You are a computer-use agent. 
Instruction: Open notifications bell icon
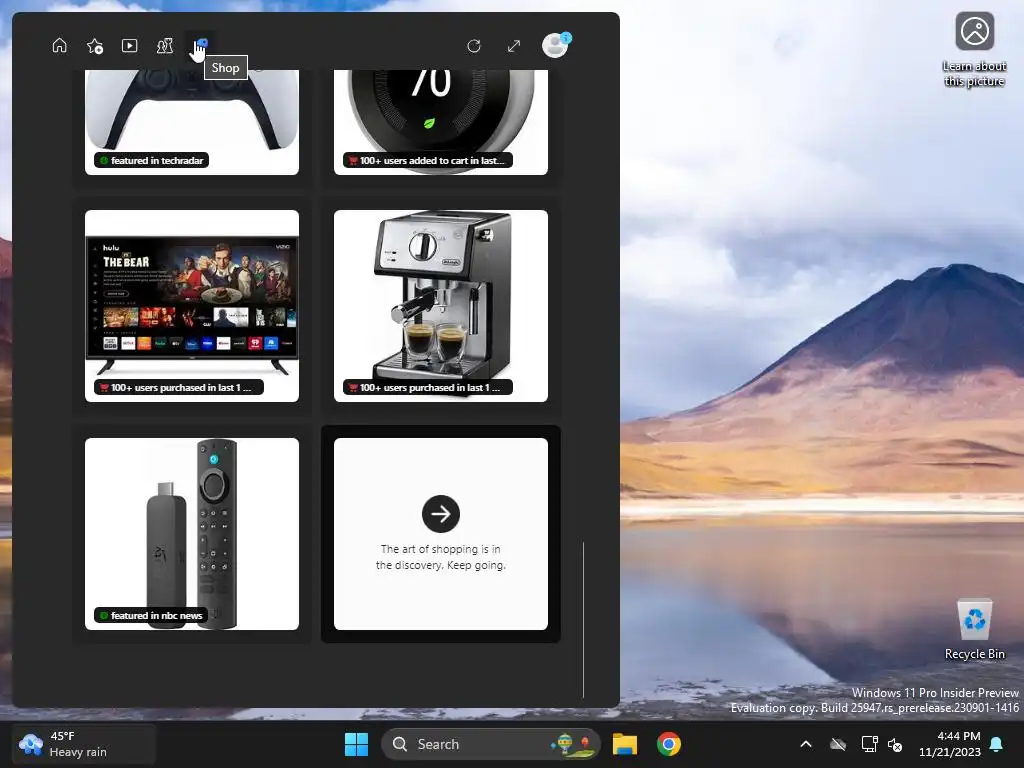coord(997,744)
